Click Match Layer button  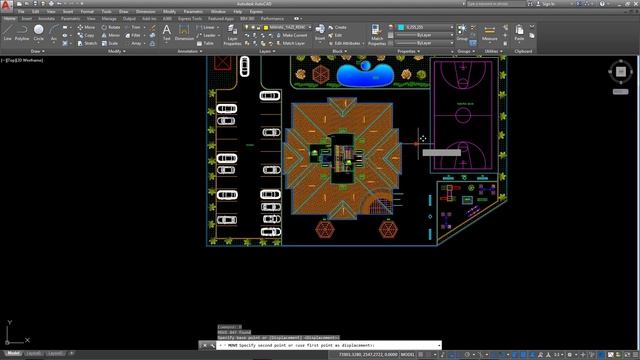coord(290,43)
